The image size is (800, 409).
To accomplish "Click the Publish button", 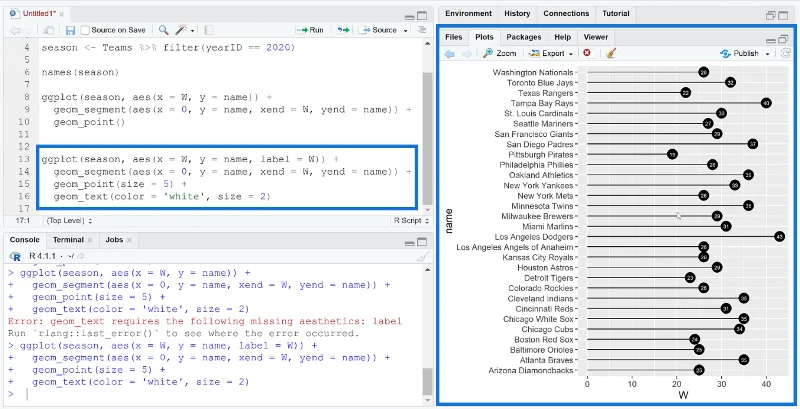I will click(x=739, y=54).
